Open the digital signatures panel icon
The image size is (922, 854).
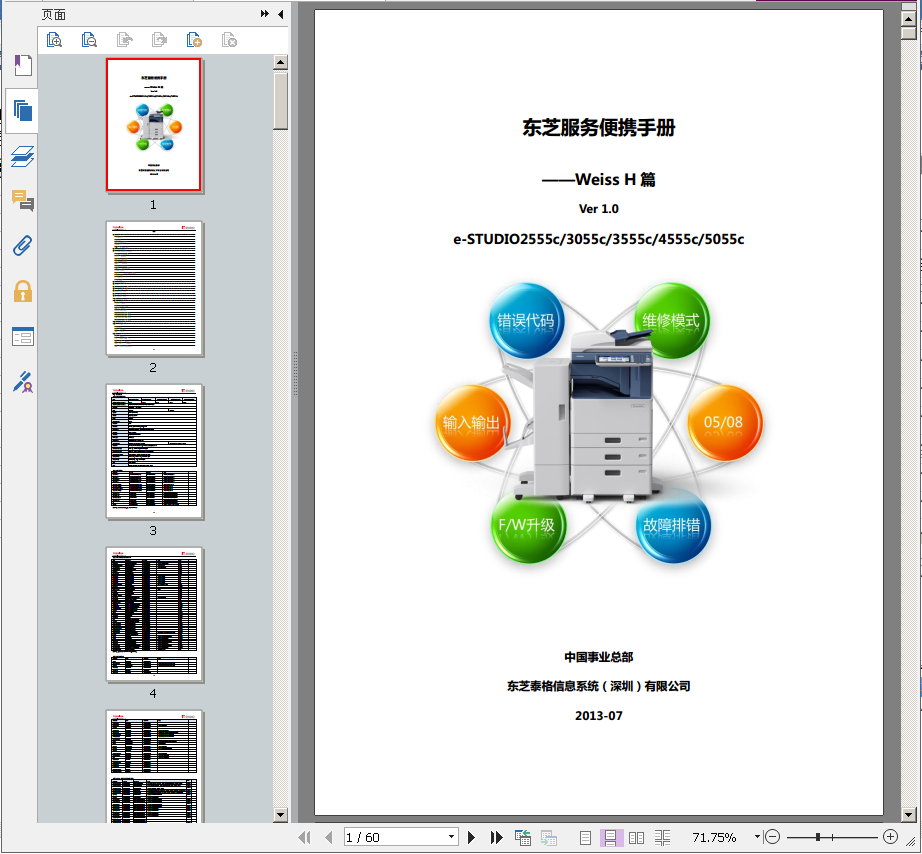pyautogui.click(x=22, y=382)
